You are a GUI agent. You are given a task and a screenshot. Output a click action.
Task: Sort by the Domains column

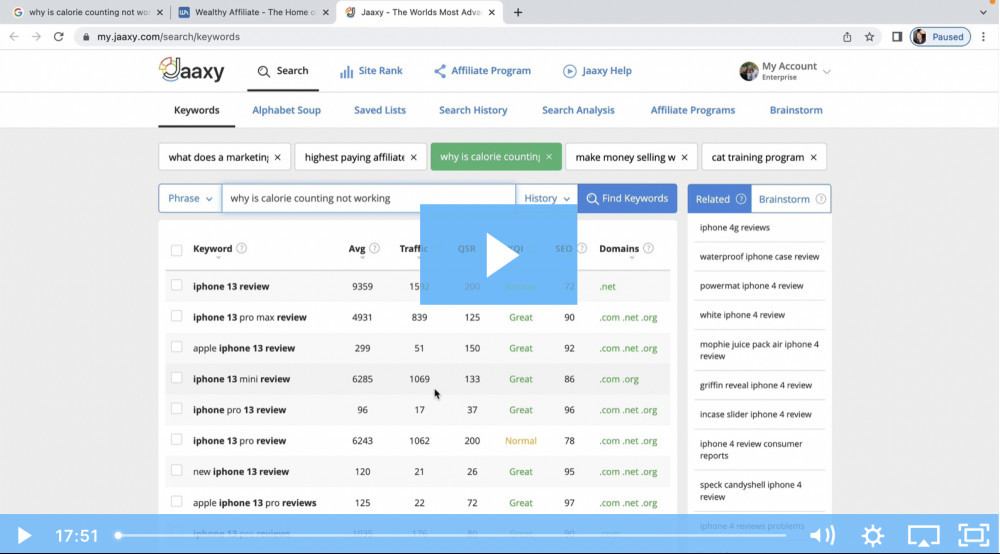pos(619,249)
